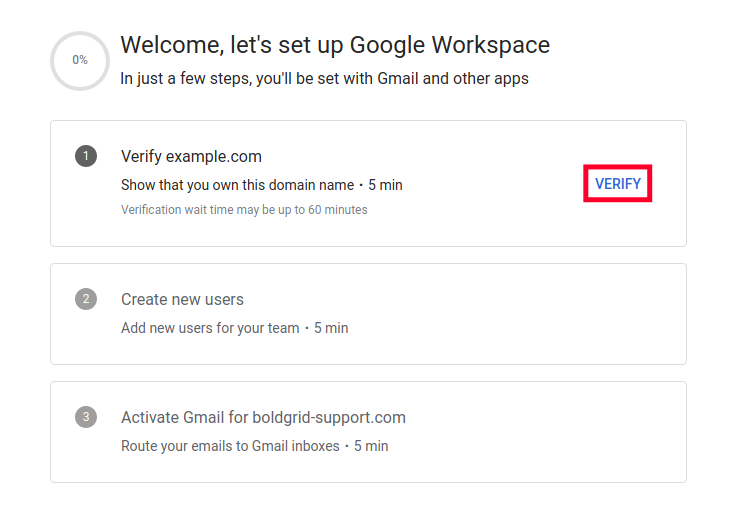
Task: Click "Add new users for your team" description
Action: [x=210, y=328]
